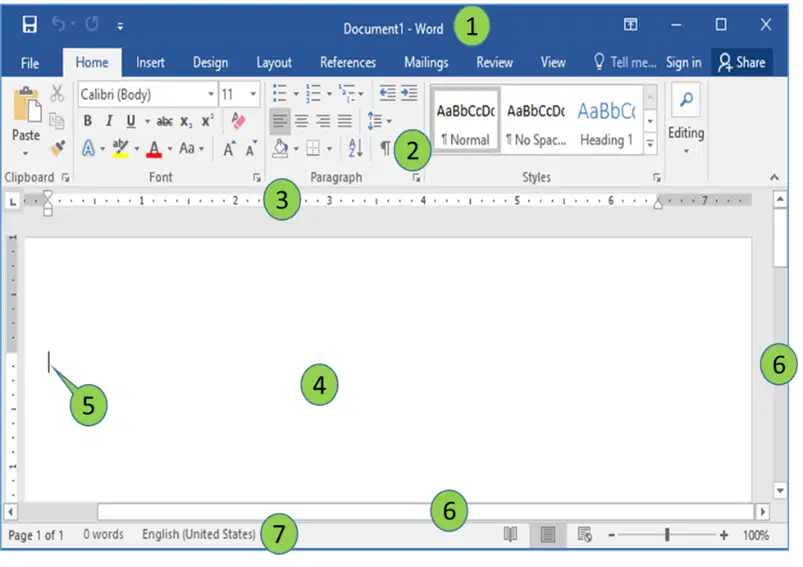
Task: Select the Format Painter brush
Action: pos(57,148)
